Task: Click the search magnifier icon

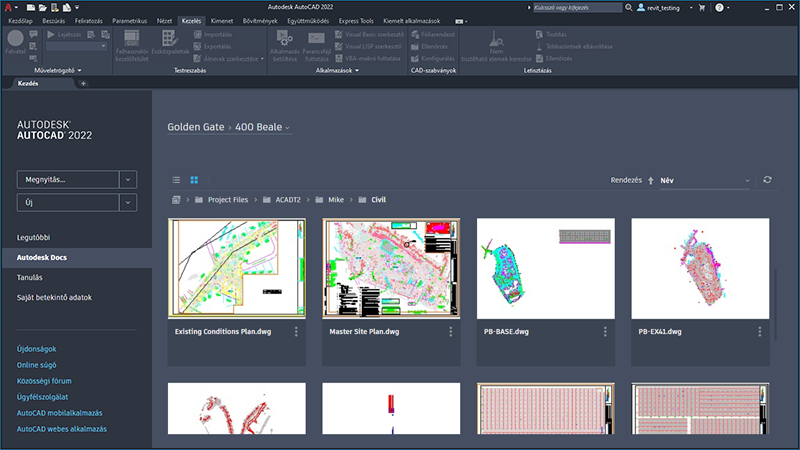Action: pos(629,8)
